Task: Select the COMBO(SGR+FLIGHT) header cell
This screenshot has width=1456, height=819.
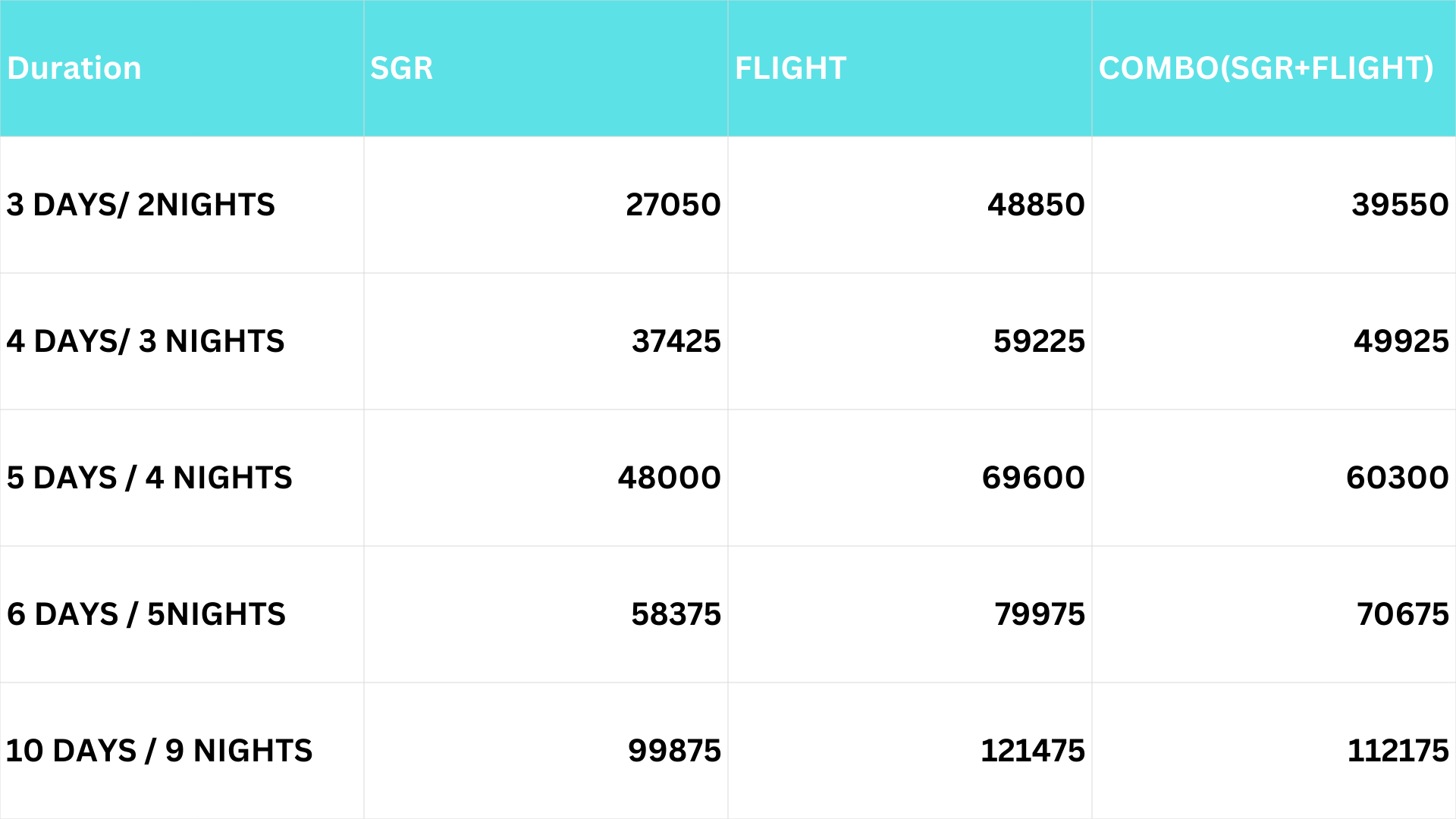Action: coord(1266,68)
